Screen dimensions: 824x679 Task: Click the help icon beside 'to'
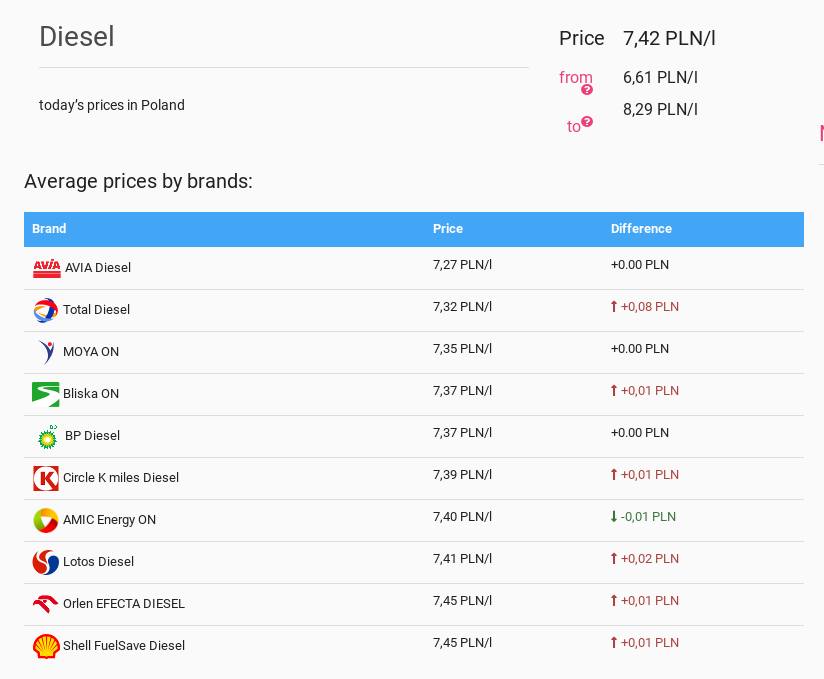(x=587, y=122)
